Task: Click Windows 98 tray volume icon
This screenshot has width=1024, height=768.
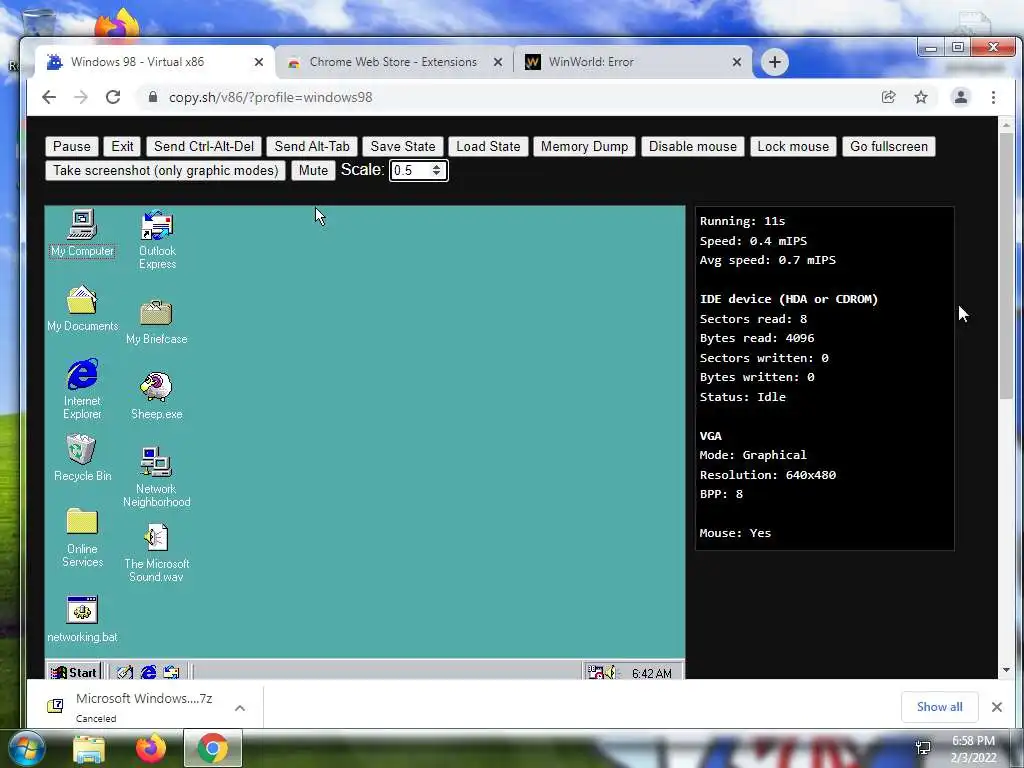Action: (x=610, y=672)
